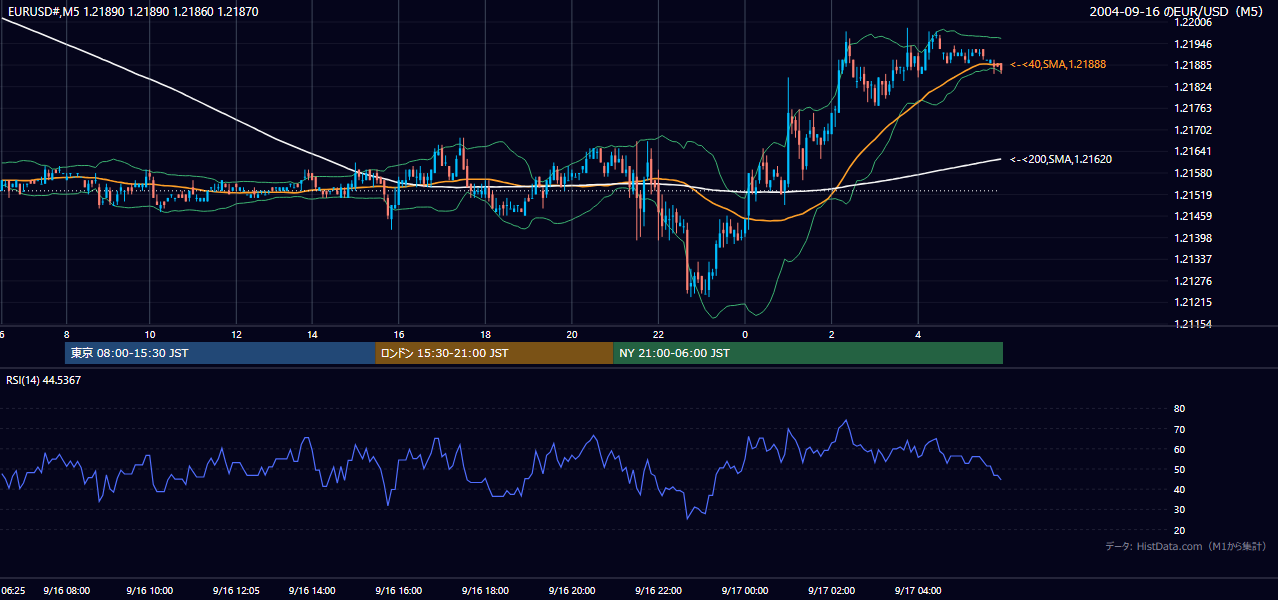Click hour tick 12 under the price chart
Screen dimensions: 1278x600
[236, 334]
